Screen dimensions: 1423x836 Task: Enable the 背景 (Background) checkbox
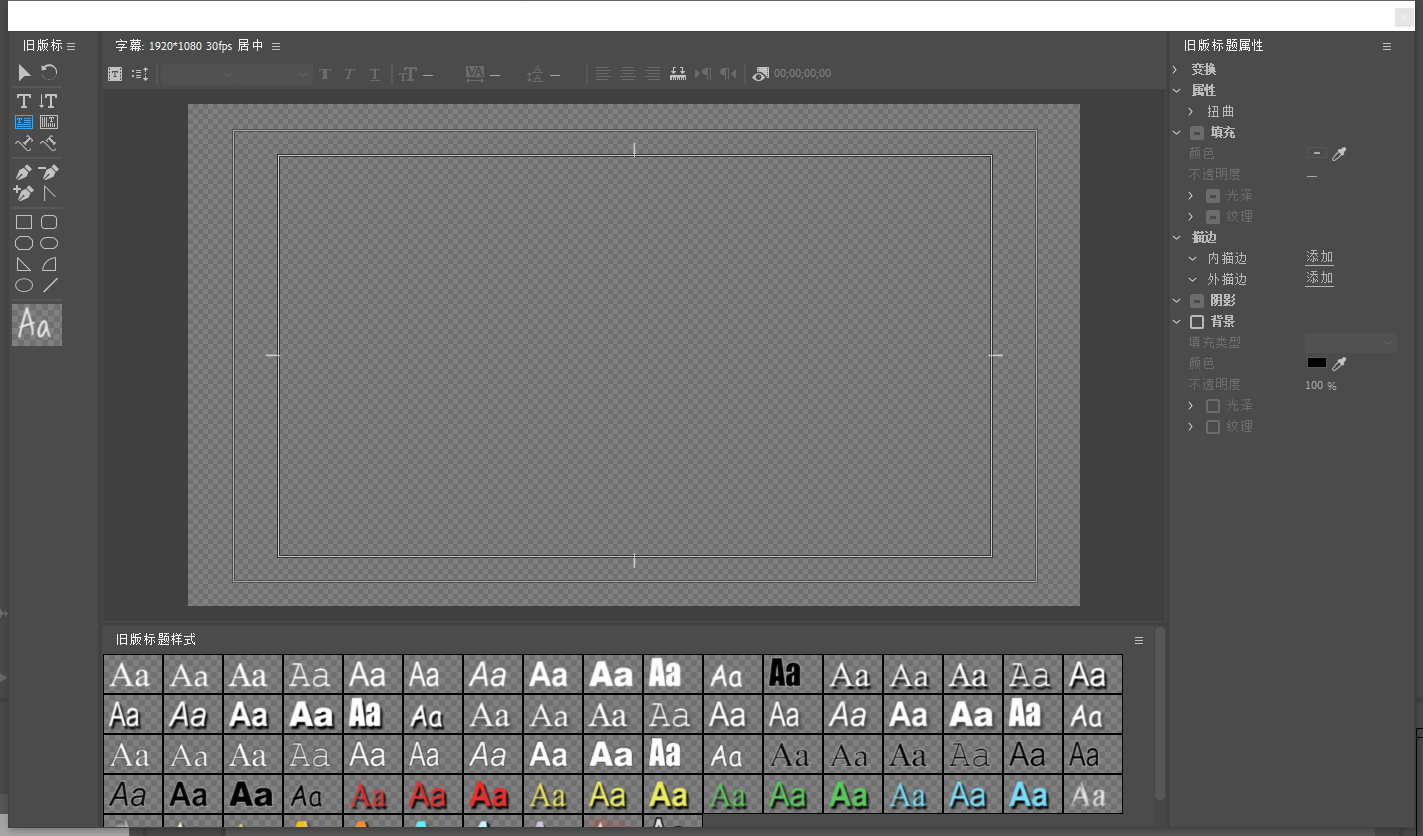click(1197, 322)
